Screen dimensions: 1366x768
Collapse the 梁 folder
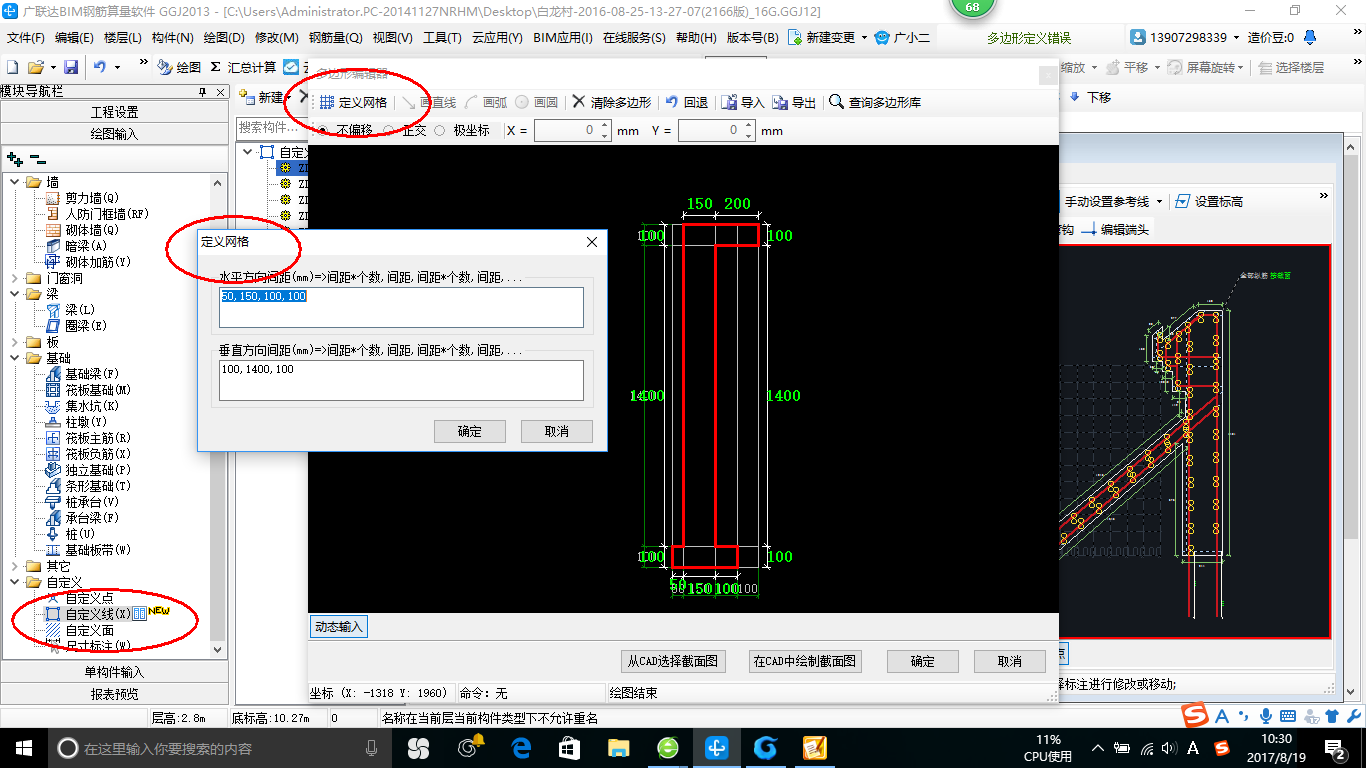tap(14, 294)
